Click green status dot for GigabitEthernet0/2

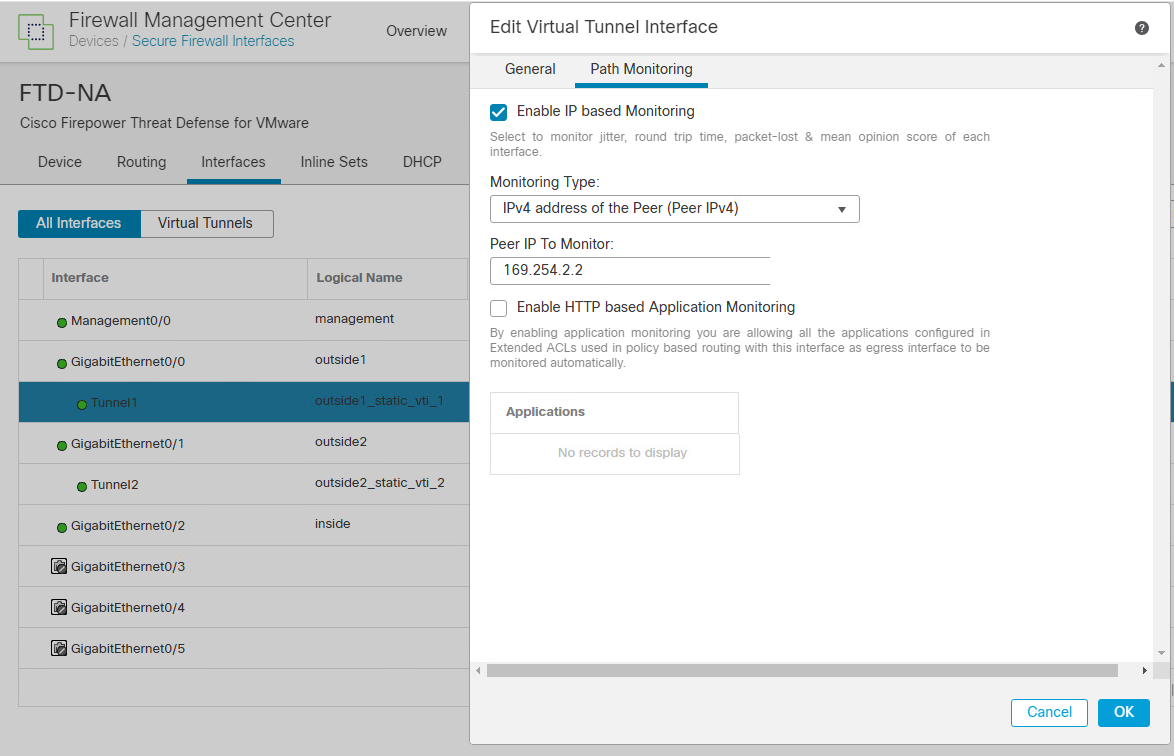(62, 528)
